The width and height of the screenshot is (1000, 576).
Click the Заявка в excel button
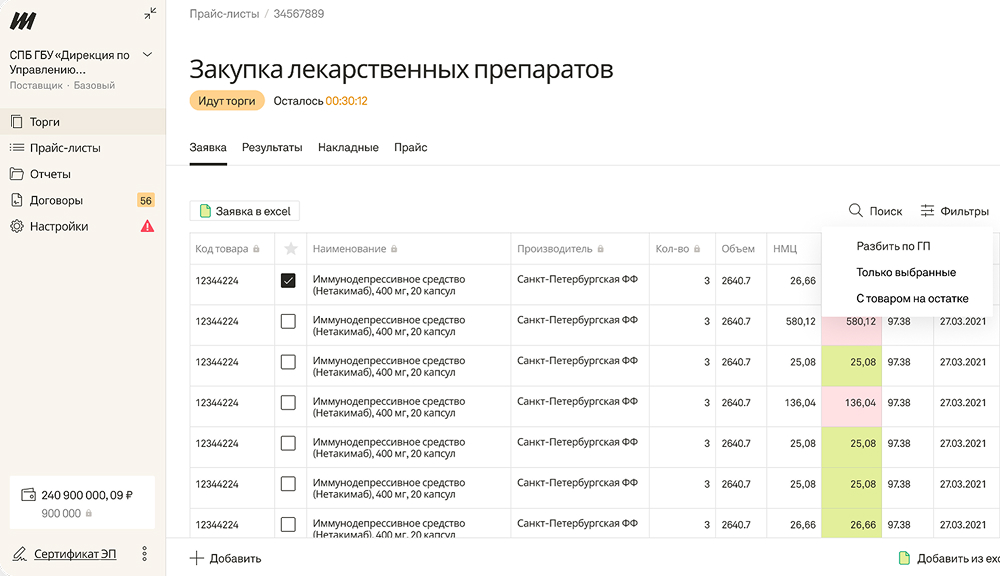245,211
